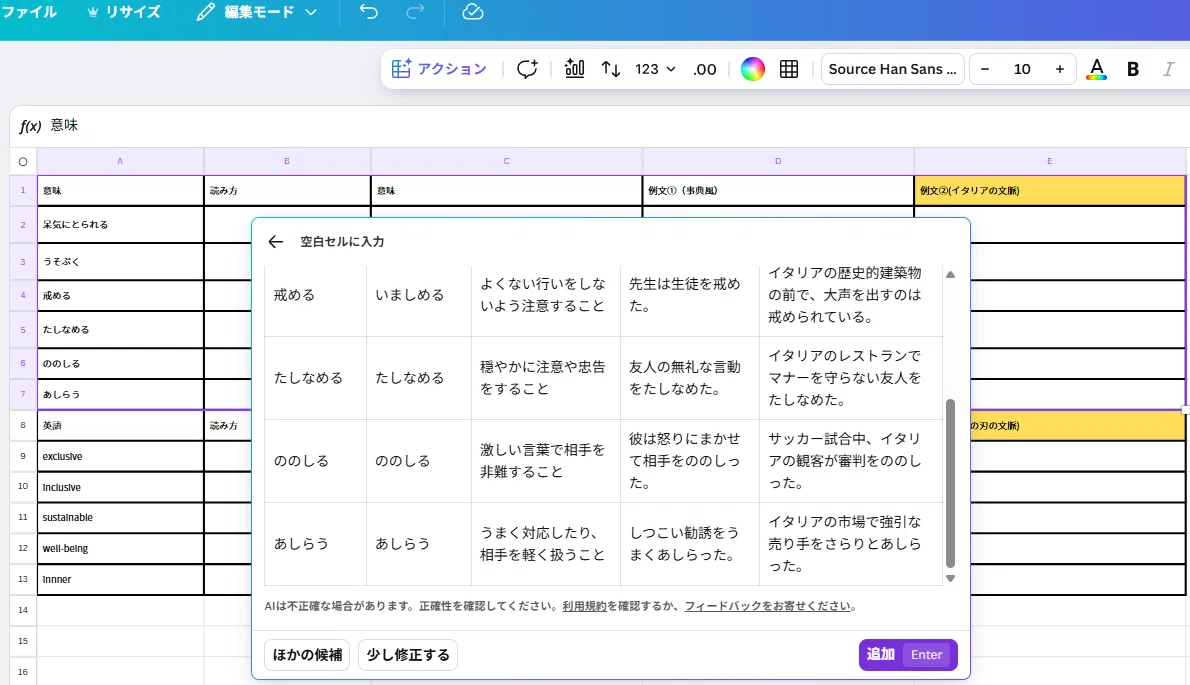1190x685 pixels.
Task: Click the insert chart icon
Action: [575, 69]
